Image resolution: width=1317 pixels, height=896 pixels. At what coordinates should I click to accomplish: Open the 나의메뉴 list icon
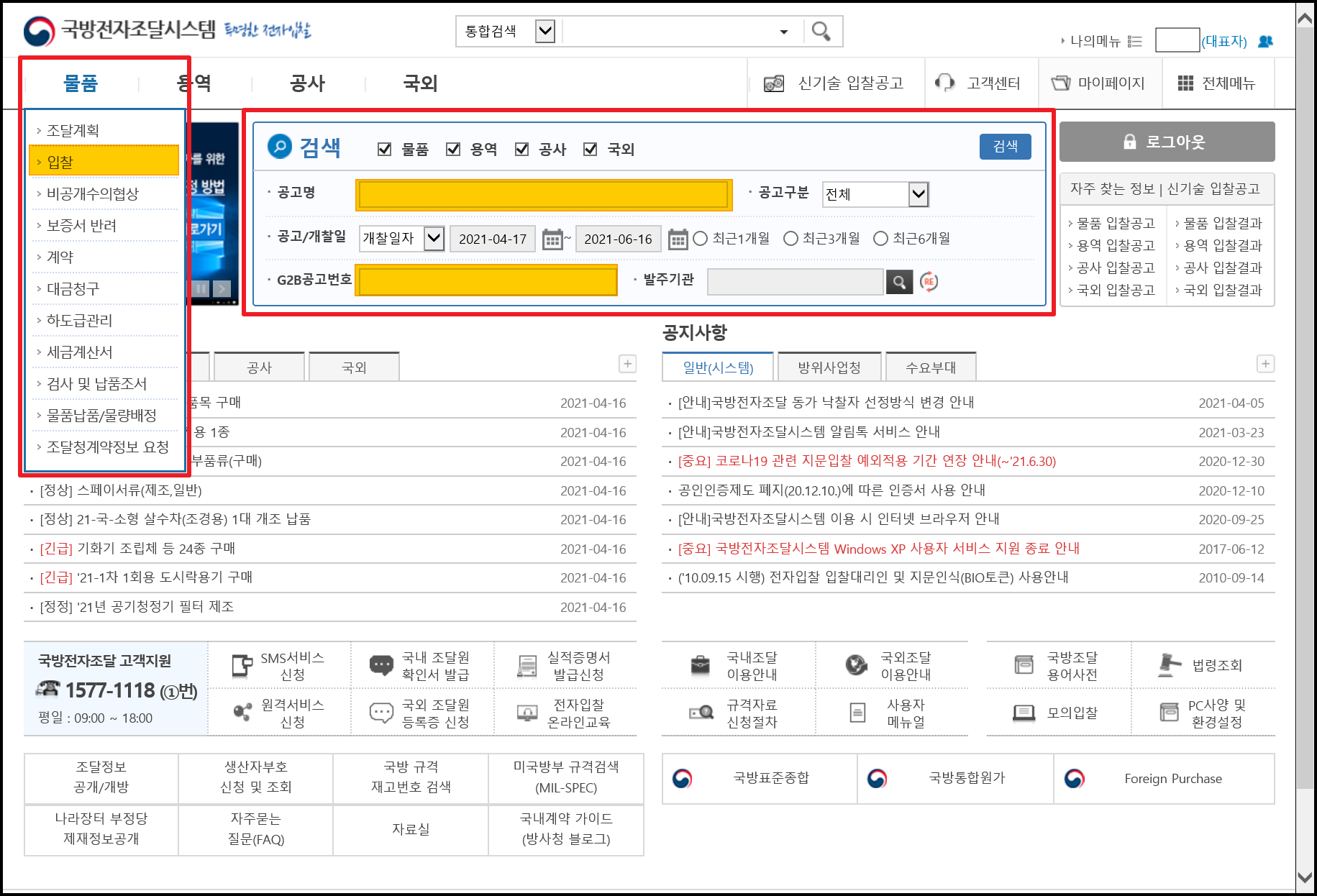(x=1135, y=42)
